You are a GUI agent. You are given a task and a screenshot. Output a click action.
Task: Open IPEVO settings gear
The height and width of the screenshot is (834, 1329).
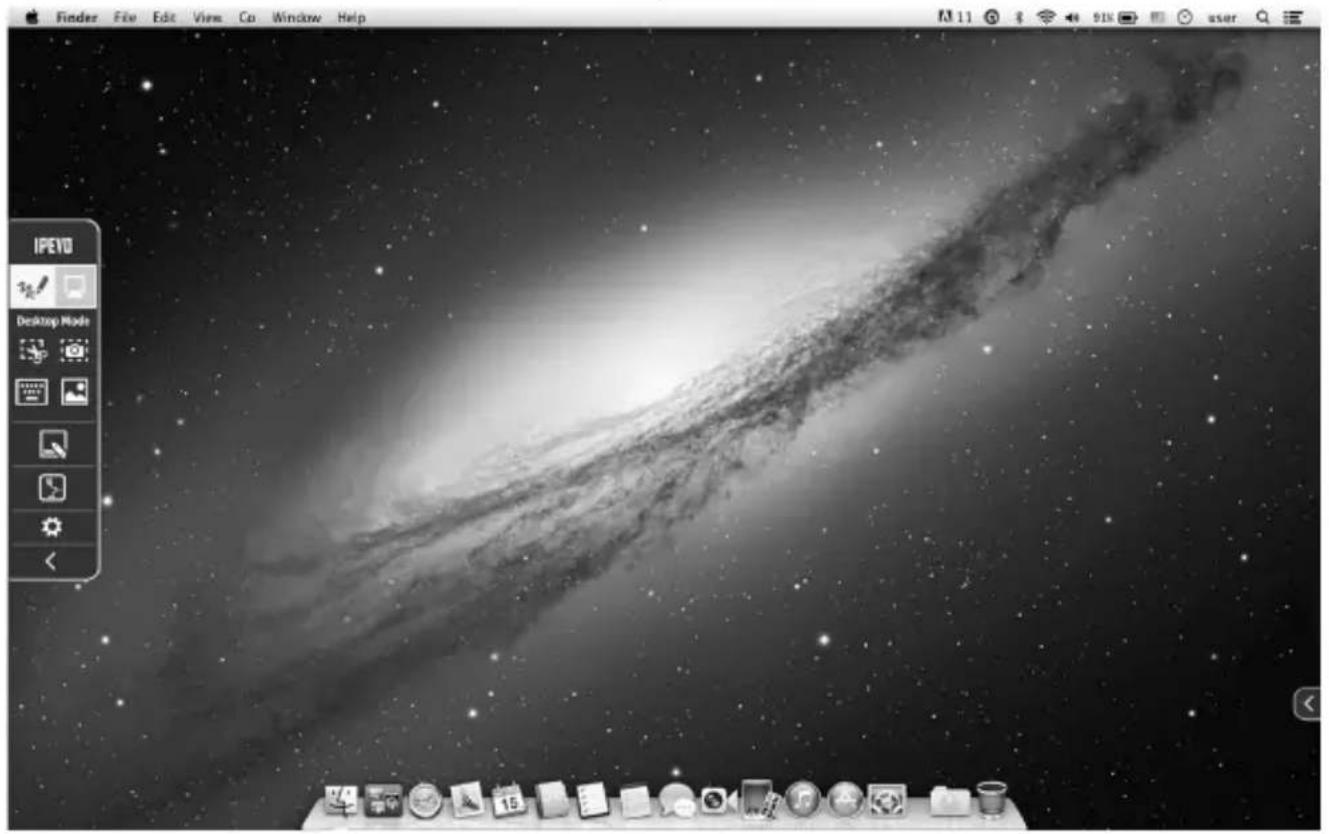pos(53,527)
